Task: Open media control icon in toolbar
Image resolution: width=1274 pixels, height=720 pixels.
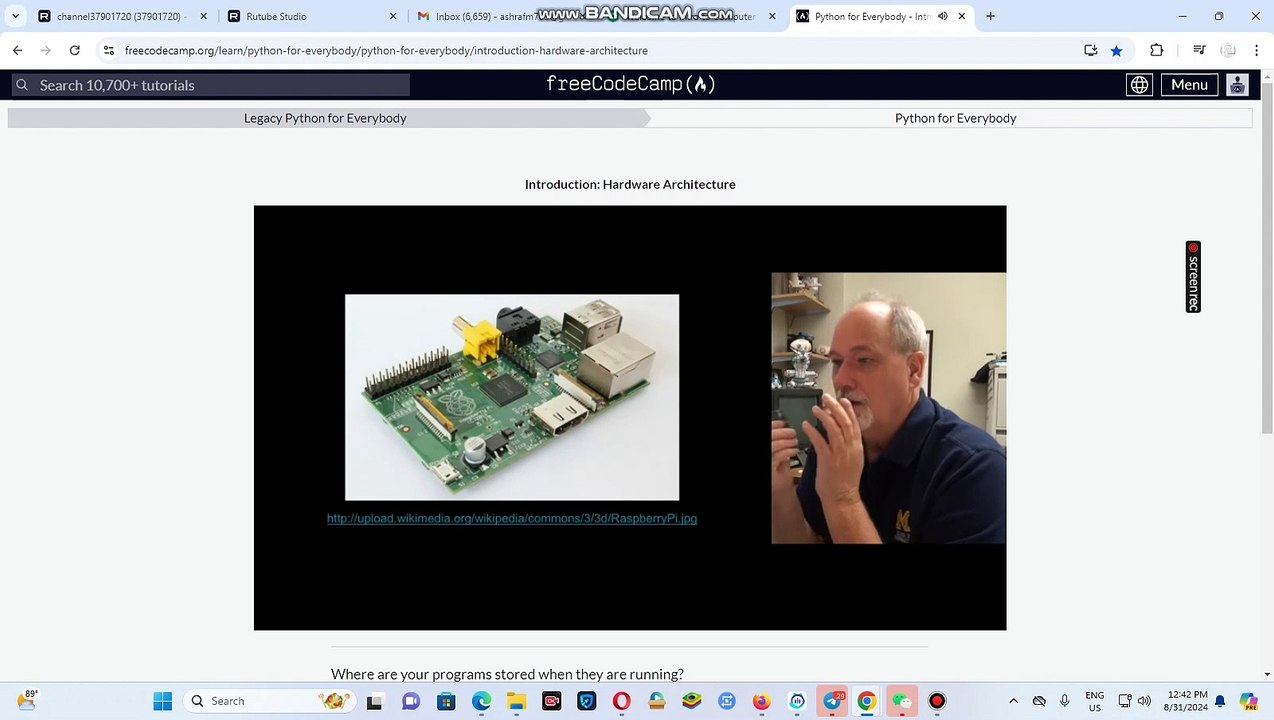Action: [x=1198, y=50]
